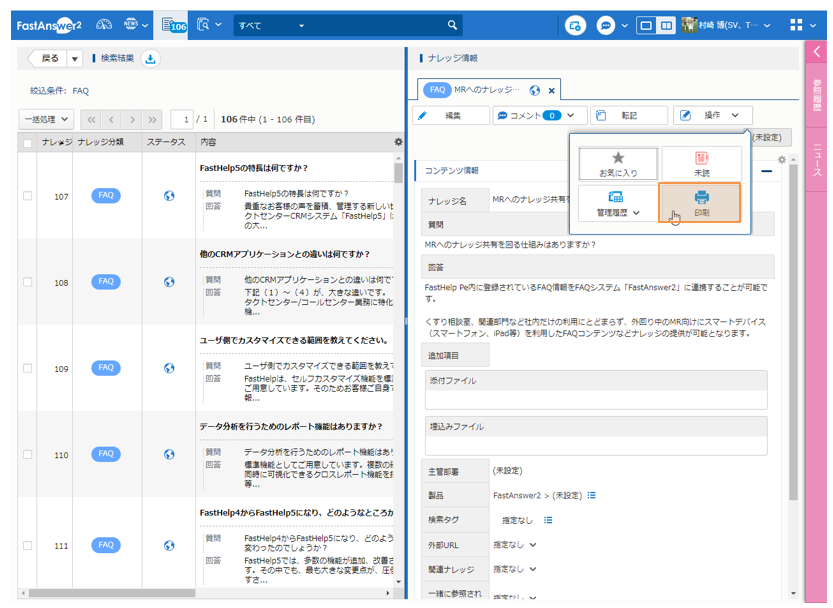
Task: Open the dashboard gauge icon in header
Action: (x=102, y=25)
